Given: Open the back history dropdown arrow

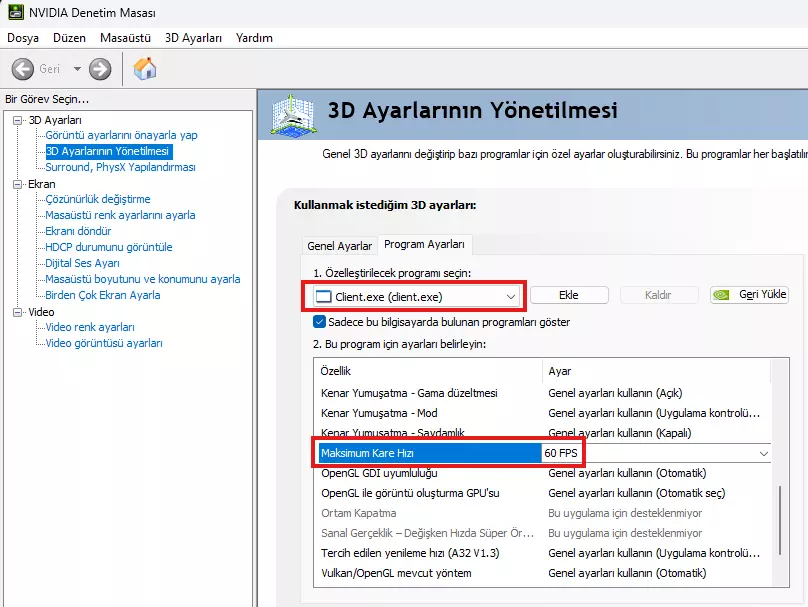Looking at the screenshot, I should coord(77,69).
